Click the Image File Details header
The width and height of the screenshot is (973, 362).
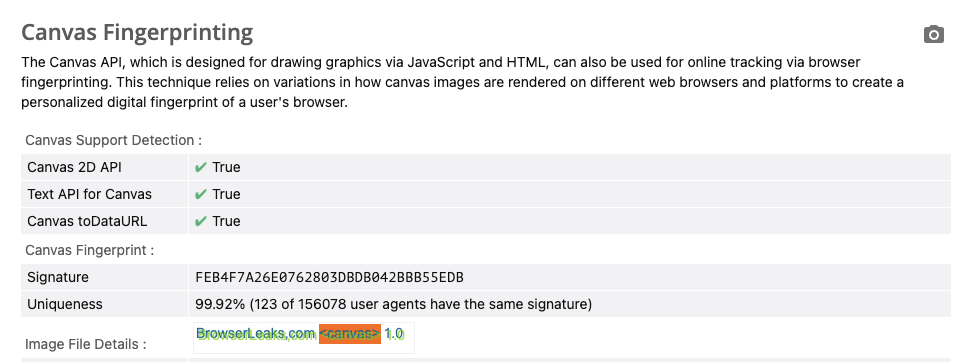click(x=86, y=344)
